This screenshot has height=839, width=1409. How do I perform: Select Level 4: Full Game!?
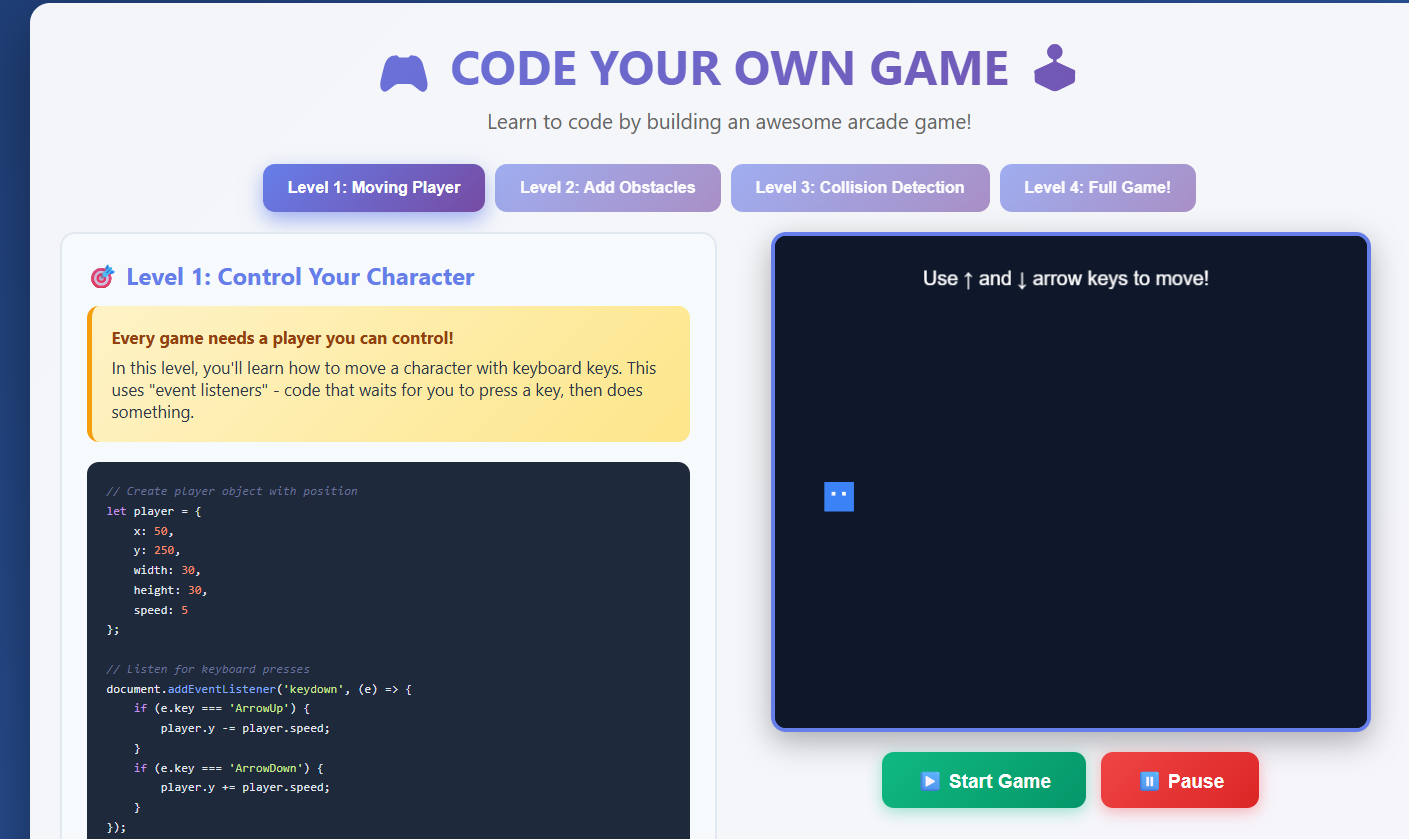(x=1097, y=187)
